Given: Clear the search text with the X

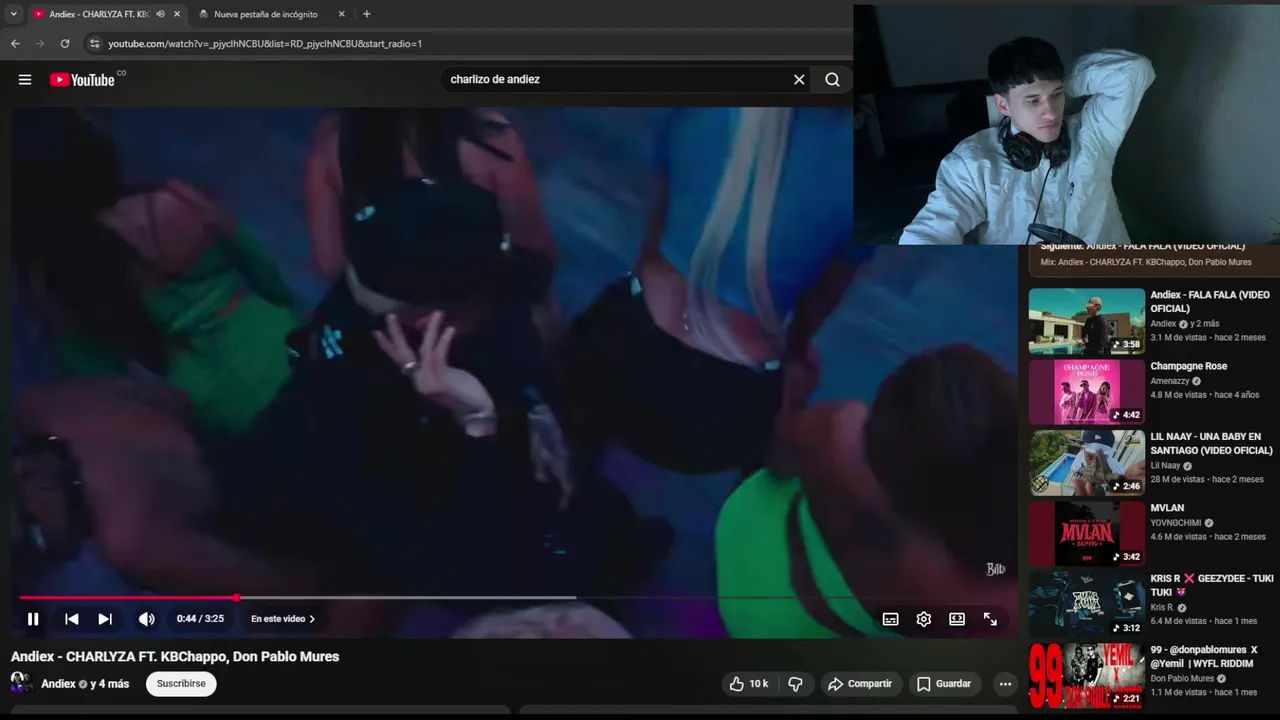Looking at the screenshot, I should (799, 80).
